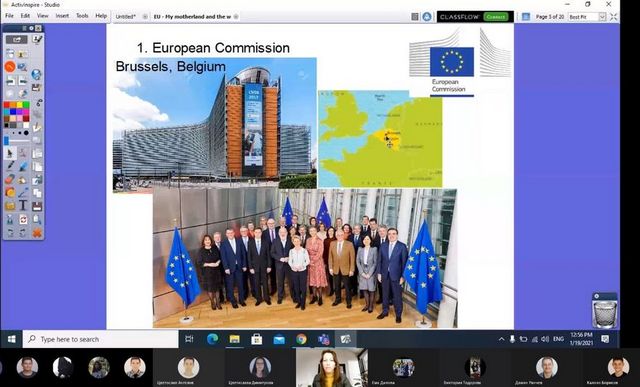The image size is (640, 387).
Task: Select the red color swatch
Action: click(7, 105)
